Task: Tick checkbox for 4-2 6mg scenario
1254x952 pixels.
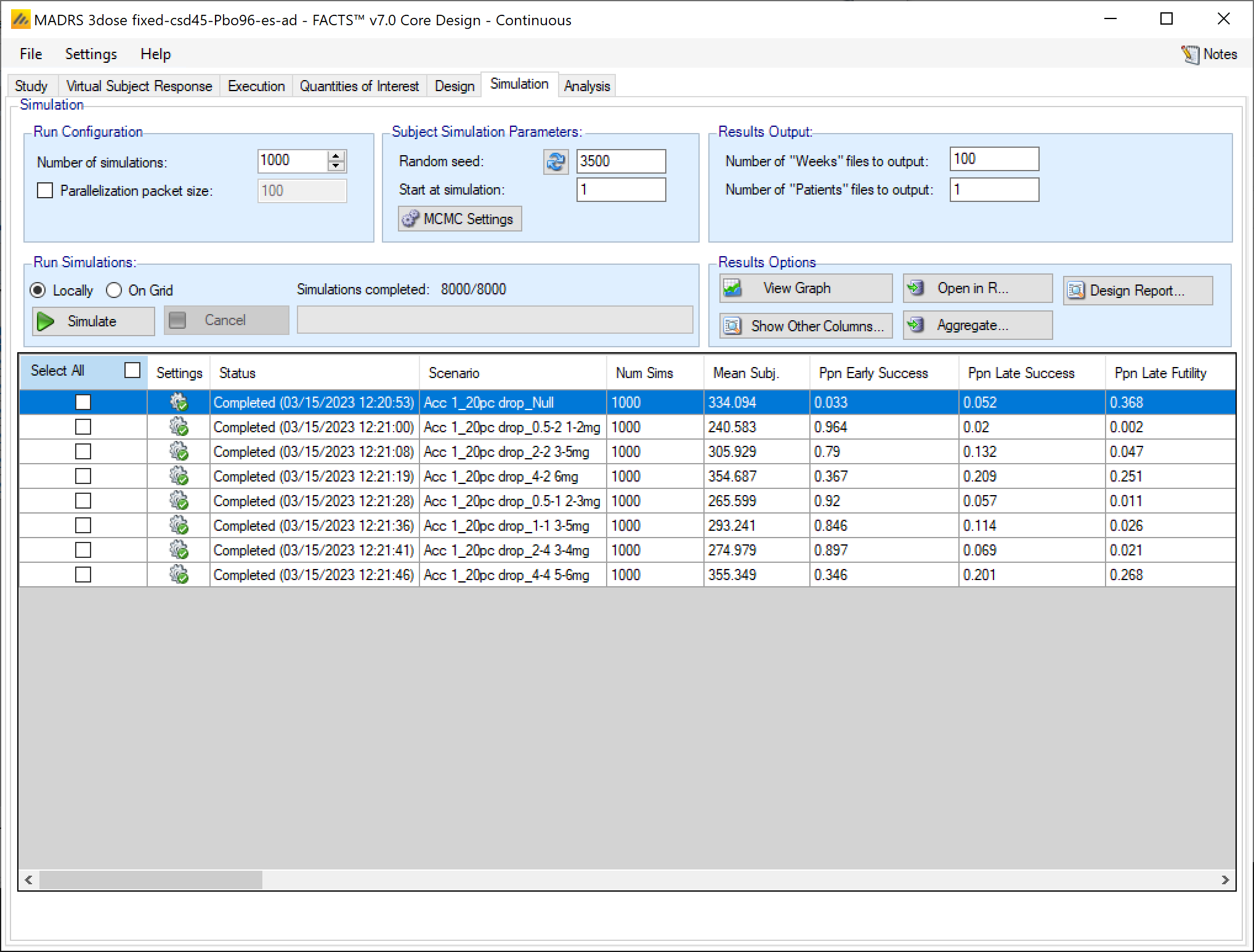Action: [x=83, y=477]
